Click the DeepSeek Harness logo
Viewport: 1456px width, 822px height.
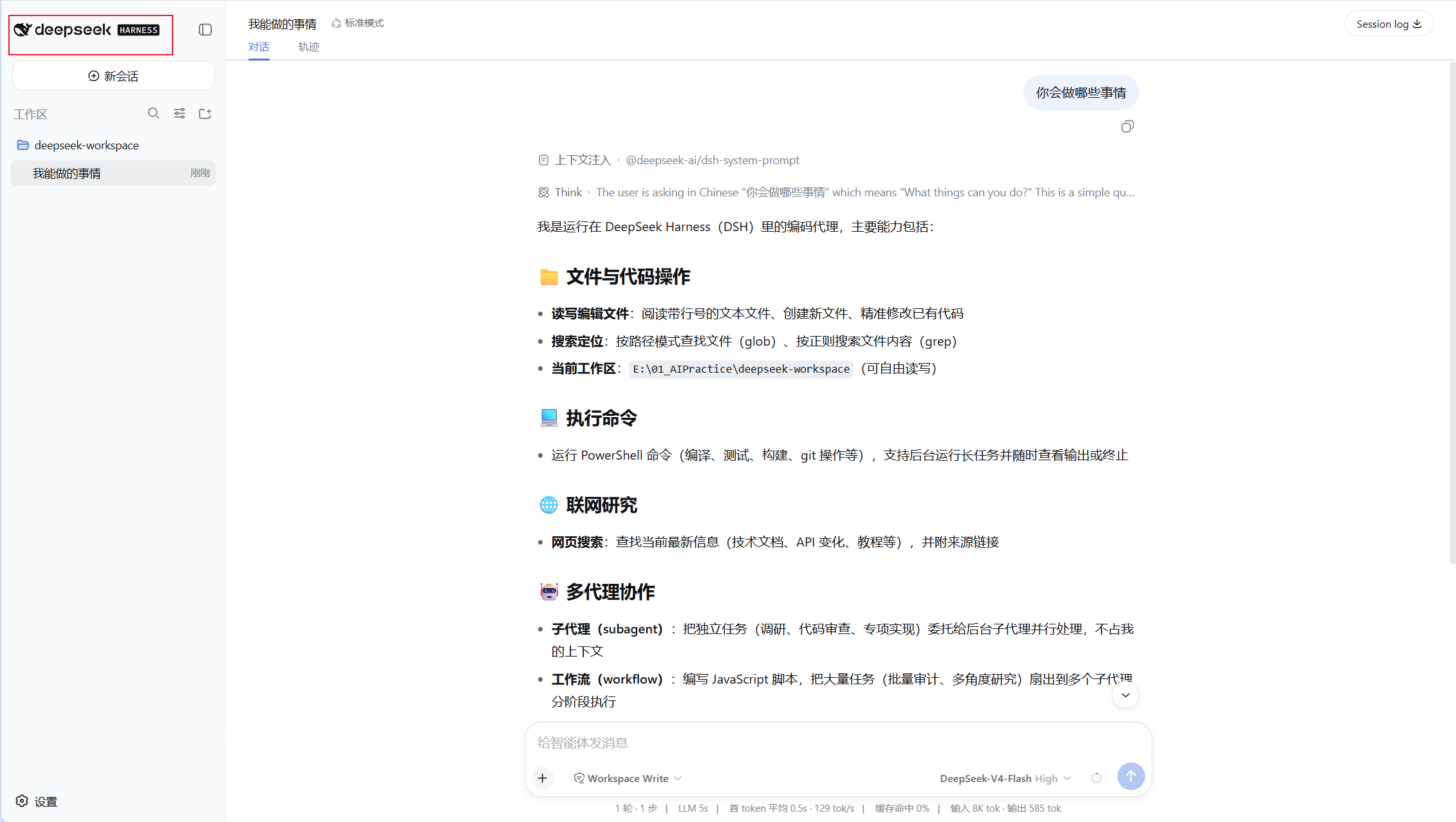(x=87, y=30)
